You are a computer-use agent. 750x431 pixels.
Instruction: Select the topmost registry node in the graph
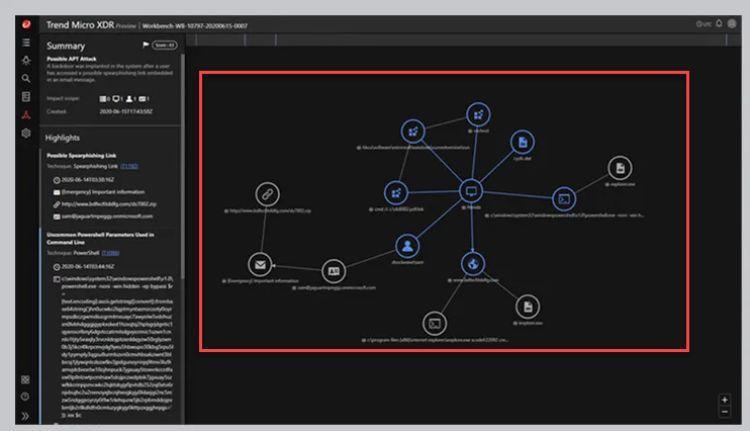(x=478, y=114)
